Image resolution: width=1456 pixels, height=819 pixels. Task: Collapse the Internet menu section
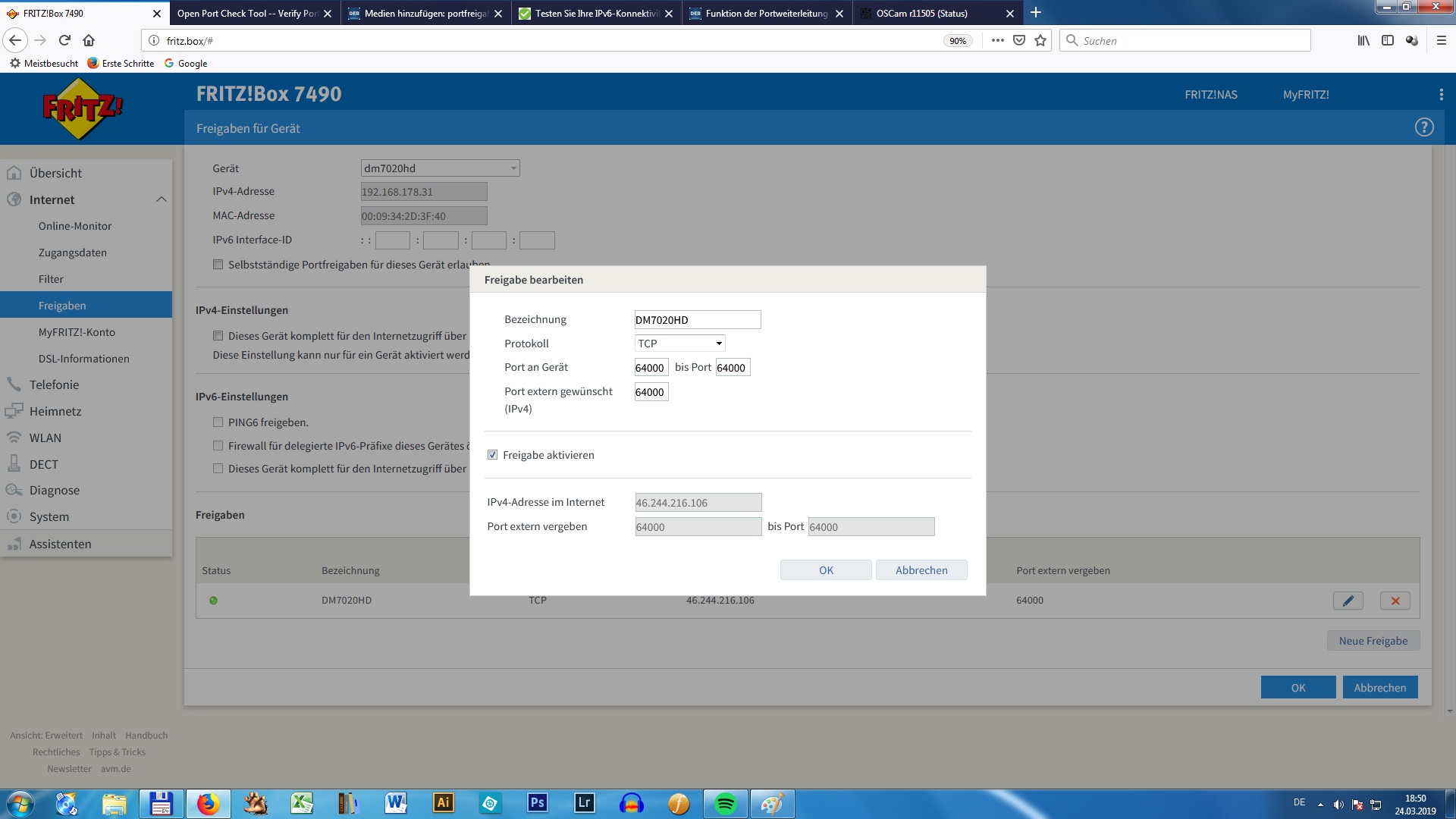click(x=161, y=199)
